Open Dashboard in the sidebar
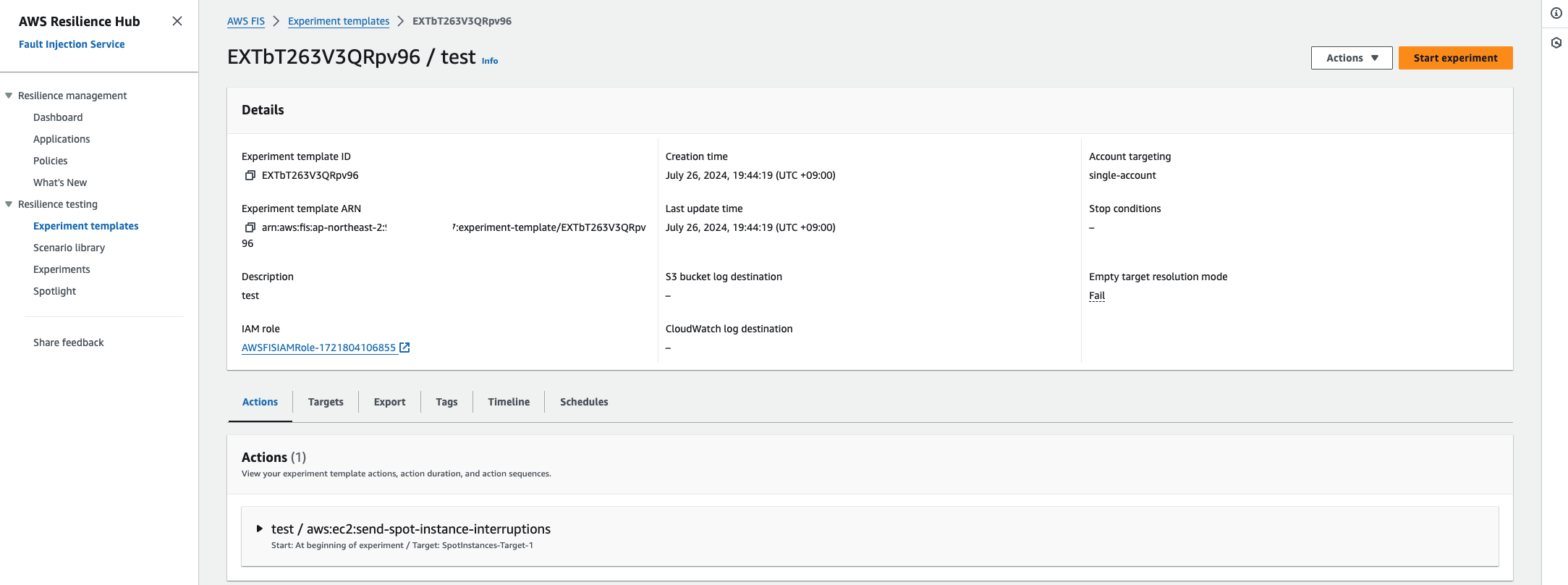This screenshot has width=1568, height=585. pos(58,117)
